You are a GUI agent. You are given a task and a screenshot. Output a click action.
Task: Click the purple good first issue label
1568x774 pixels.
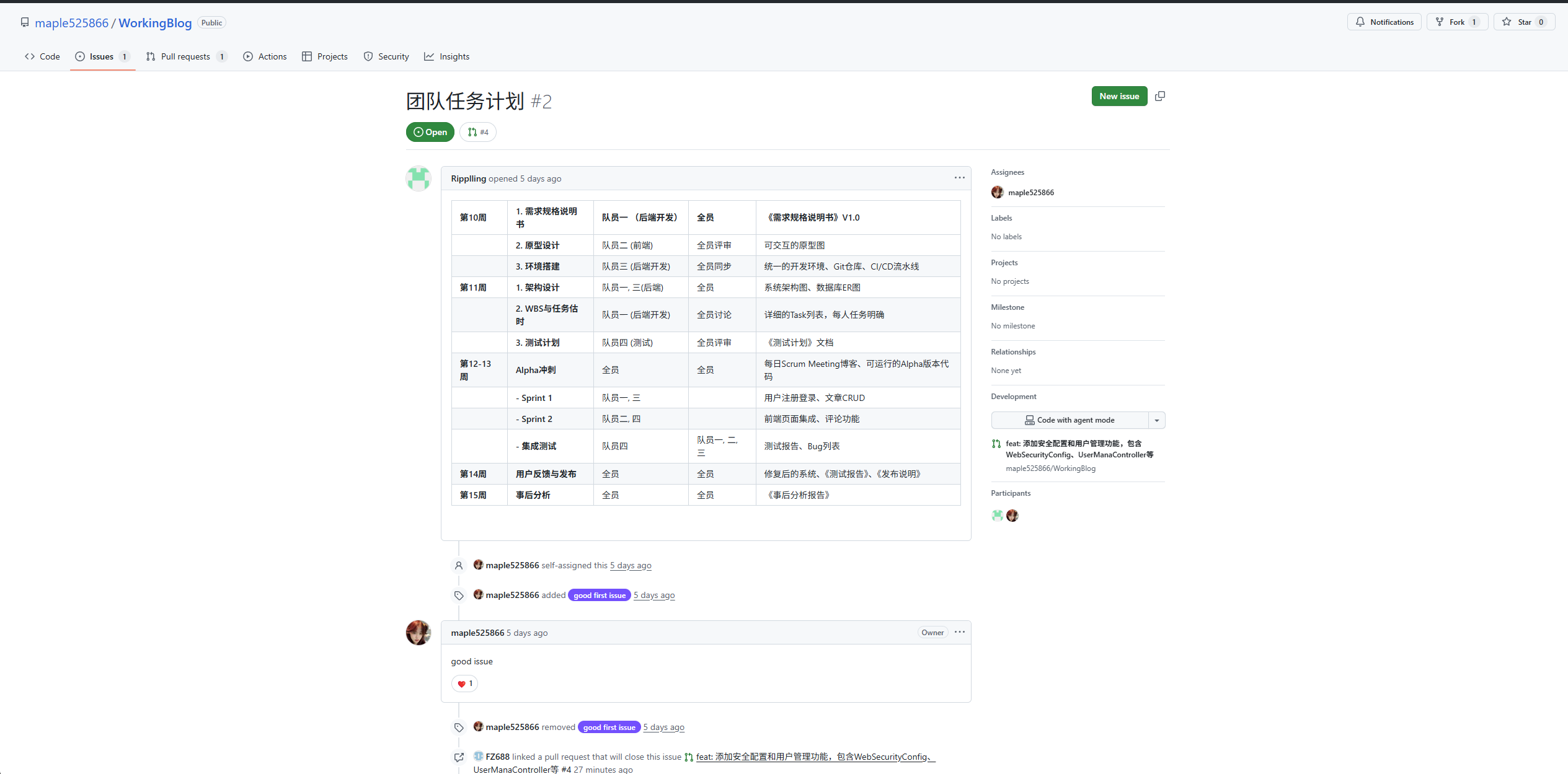point(599,596)
